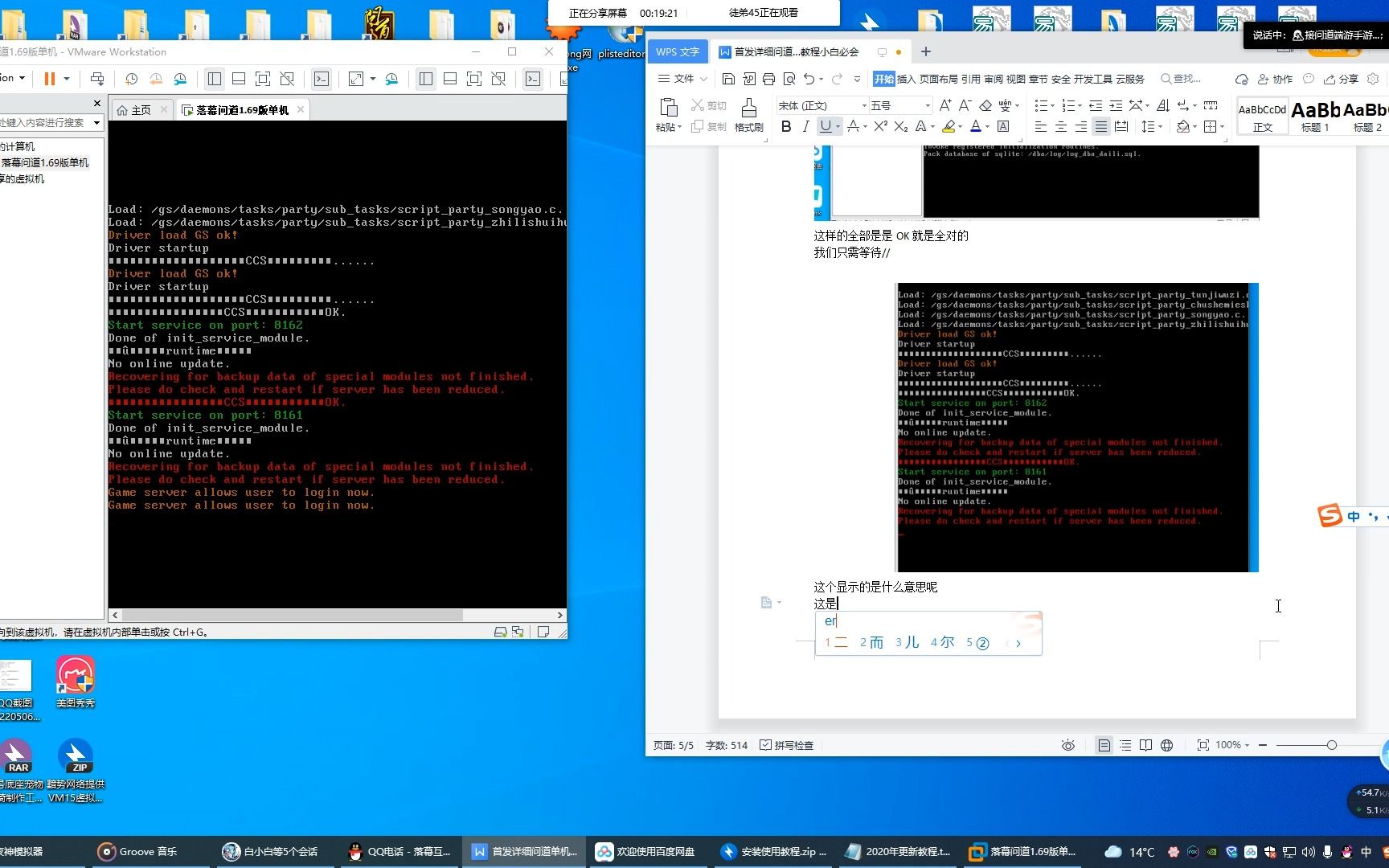Revert VMware machine to previous snapshot

point(156,79)
